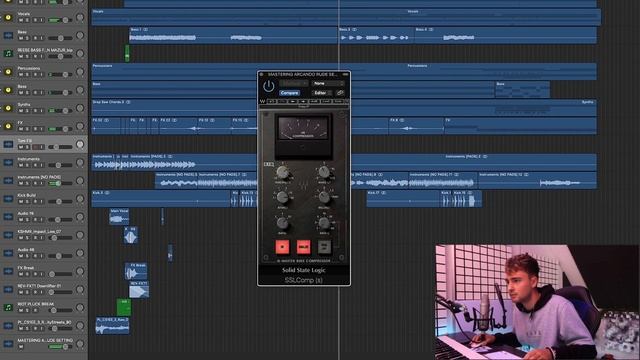Click Save in the Waves toolbar
The height and width of the screenshot is (360, 640).
pyautogui.click(x=338, y=101)
